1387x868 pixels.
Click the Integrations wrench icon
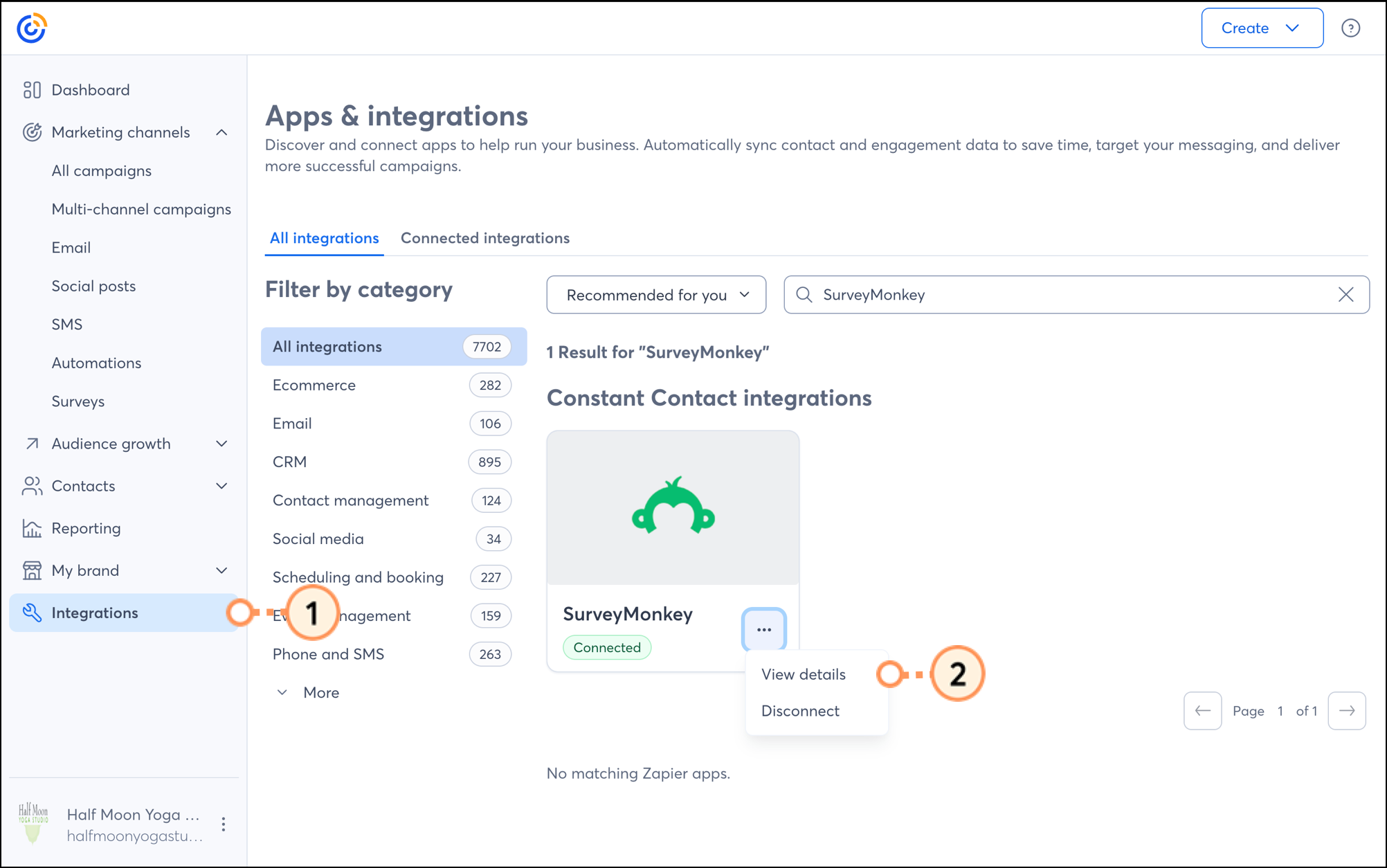pos(32,613)
